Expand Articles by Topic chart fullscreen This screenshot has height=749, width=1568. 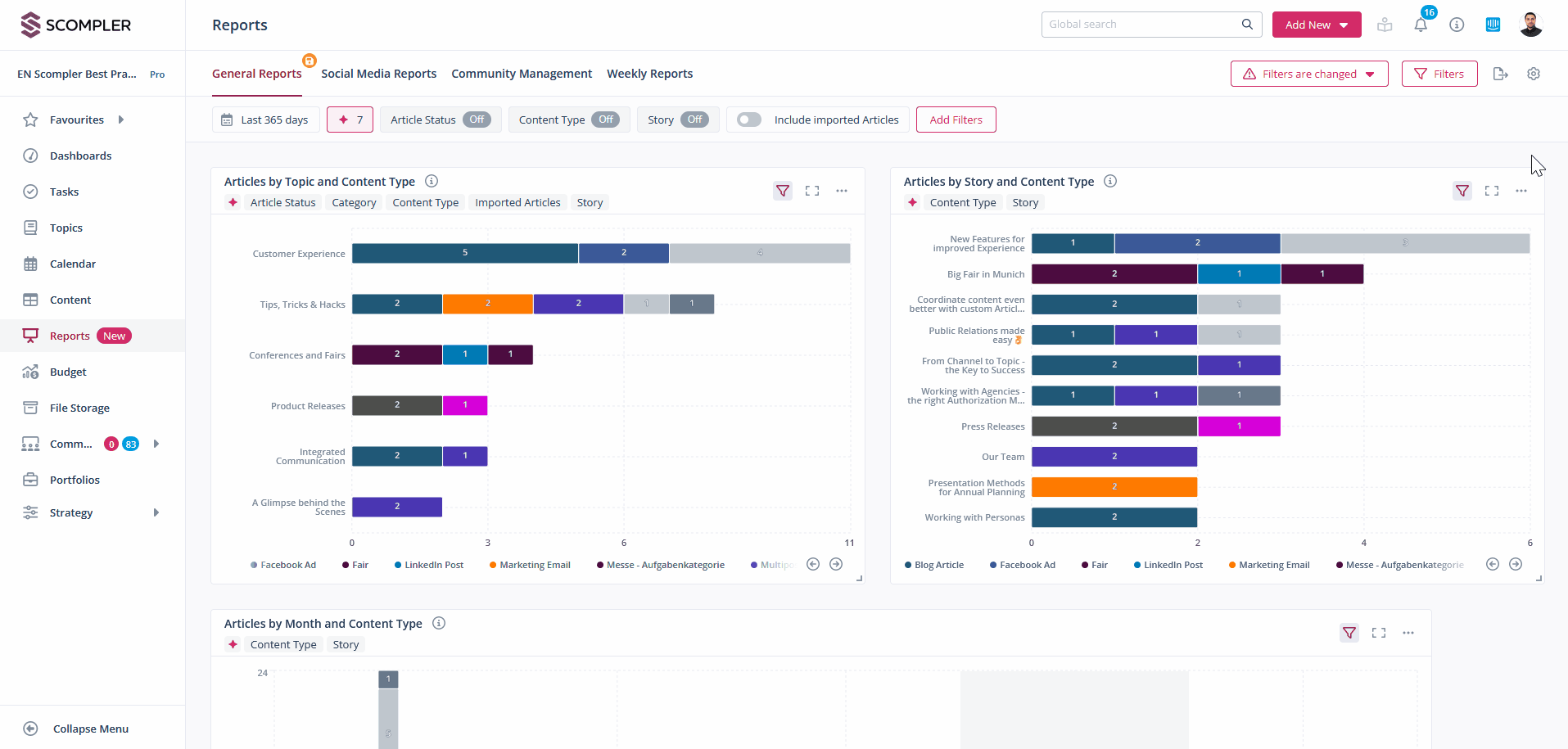(811, 191)
